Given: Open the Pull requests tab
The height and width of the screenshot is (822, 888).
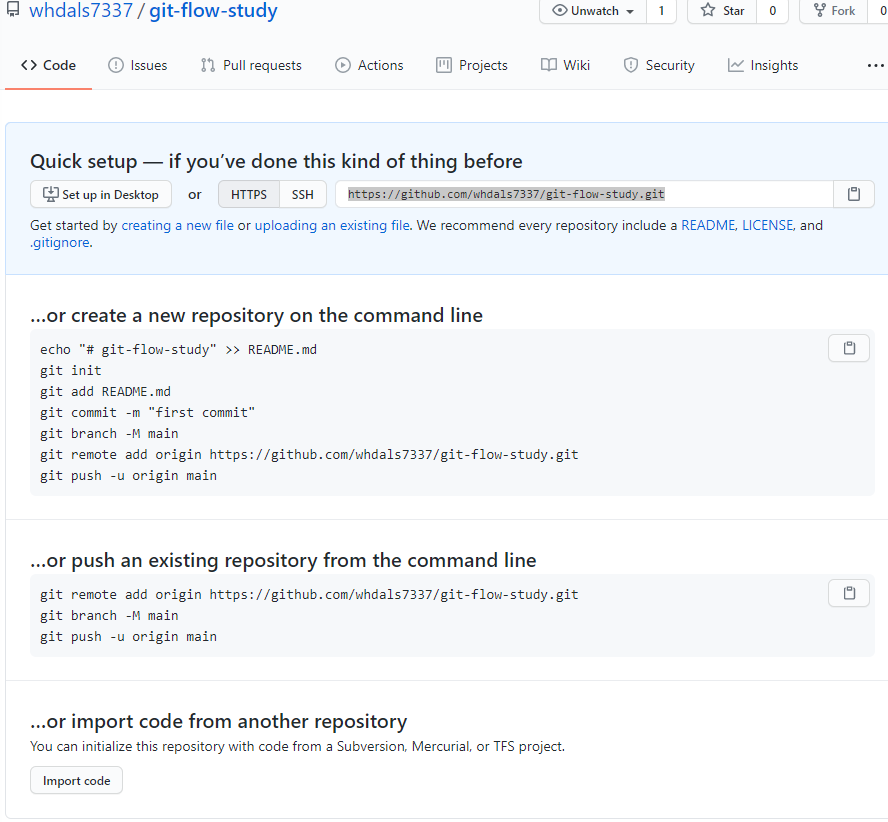Looking at the screenshot, I should coord(251,66).
